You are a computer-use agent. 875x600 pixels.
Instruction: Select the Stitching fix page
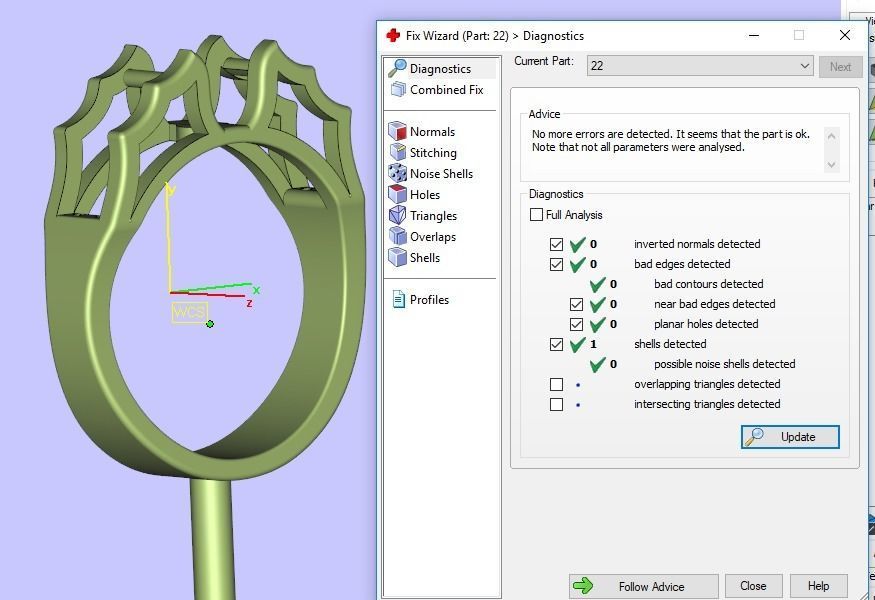point(423,153)
